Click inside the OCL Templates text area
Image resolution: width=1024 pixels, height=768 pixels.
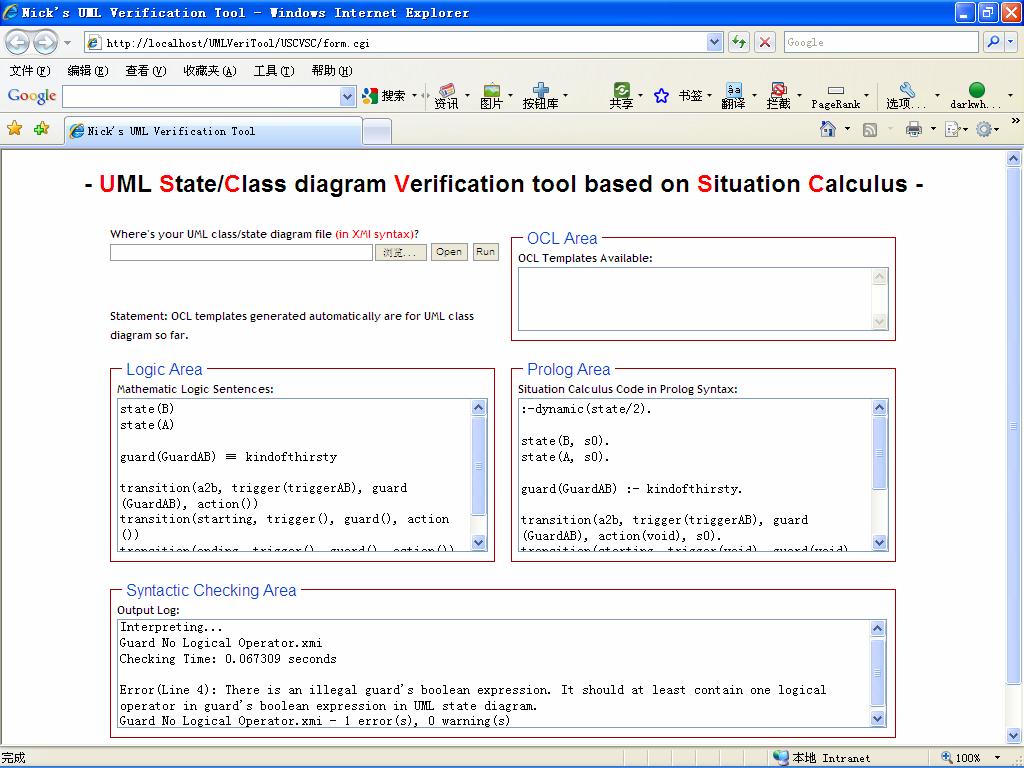click(x=696, y=299)
